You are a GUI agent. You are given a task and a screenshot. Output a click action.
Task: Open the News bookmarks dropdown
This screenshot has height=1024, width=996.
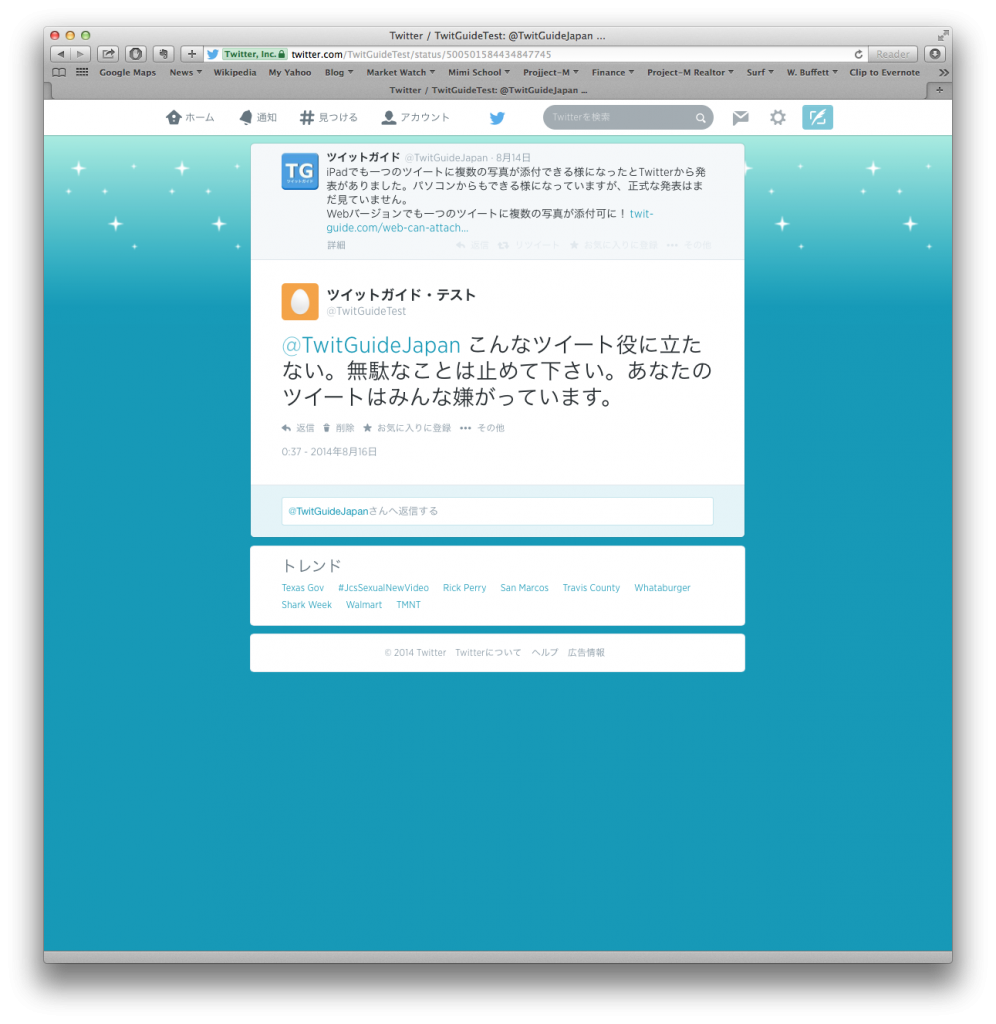[x=185, y=72]
